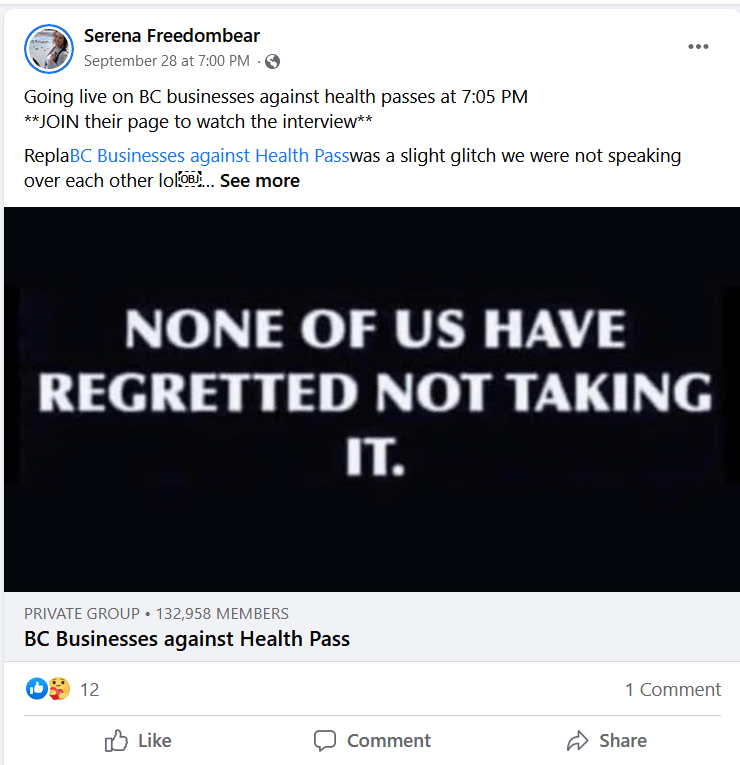Click the care hug reaction emoji
This screenshot has height=765, width=740.
(59, 689)
